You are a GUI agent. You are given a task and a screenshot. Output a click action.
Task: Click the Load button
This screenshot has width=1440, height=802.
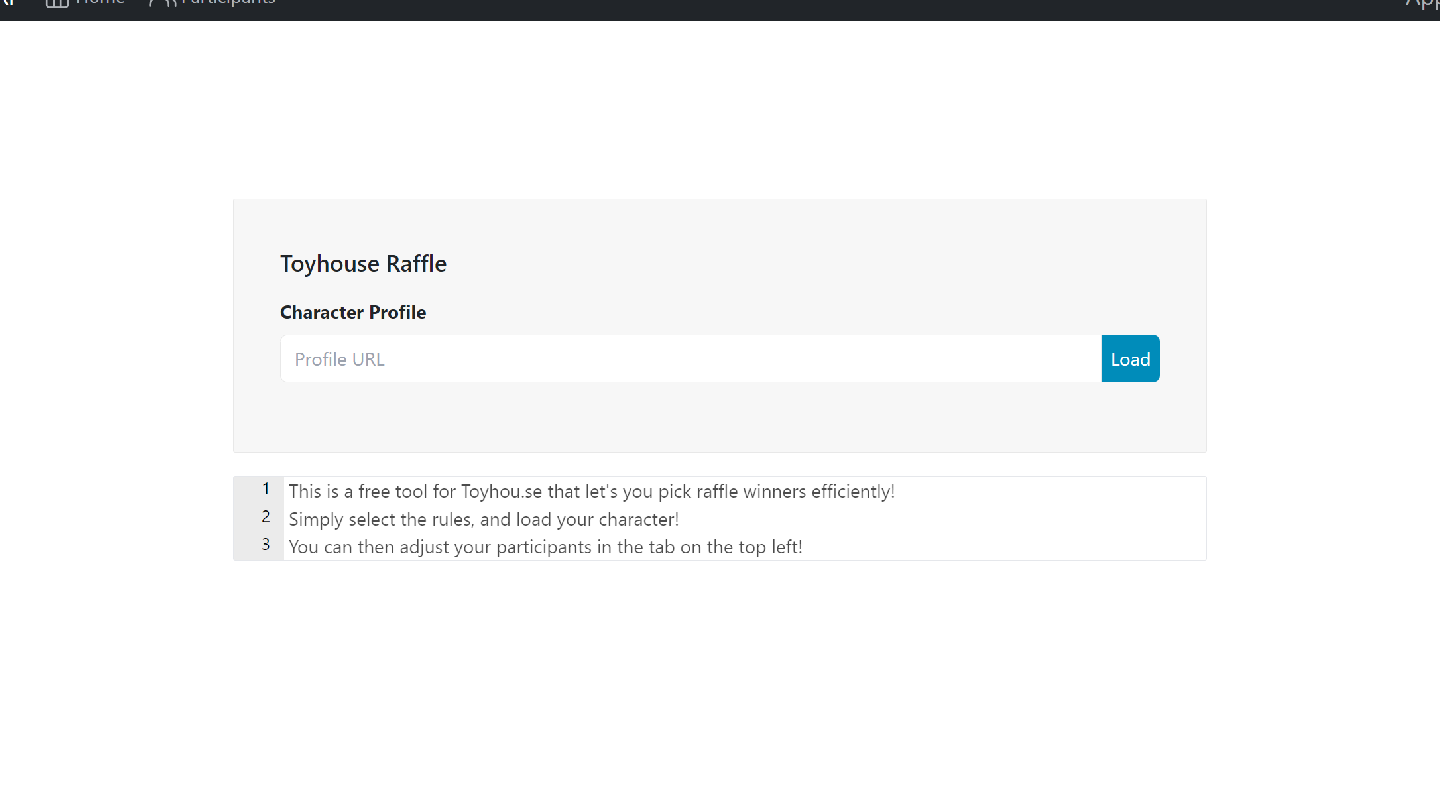[x=1130, y=359]
